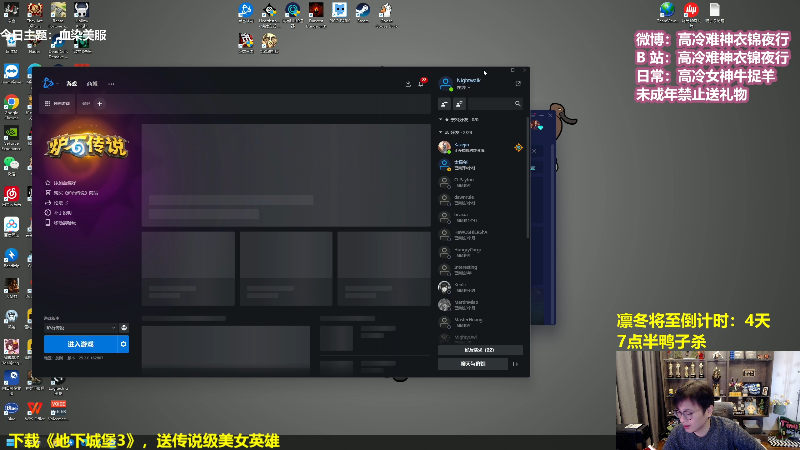Image resolution: width=800 pixels, height=450 pixels.
Task: Collapse the friends group below favorites
Action: coord(440,132)
